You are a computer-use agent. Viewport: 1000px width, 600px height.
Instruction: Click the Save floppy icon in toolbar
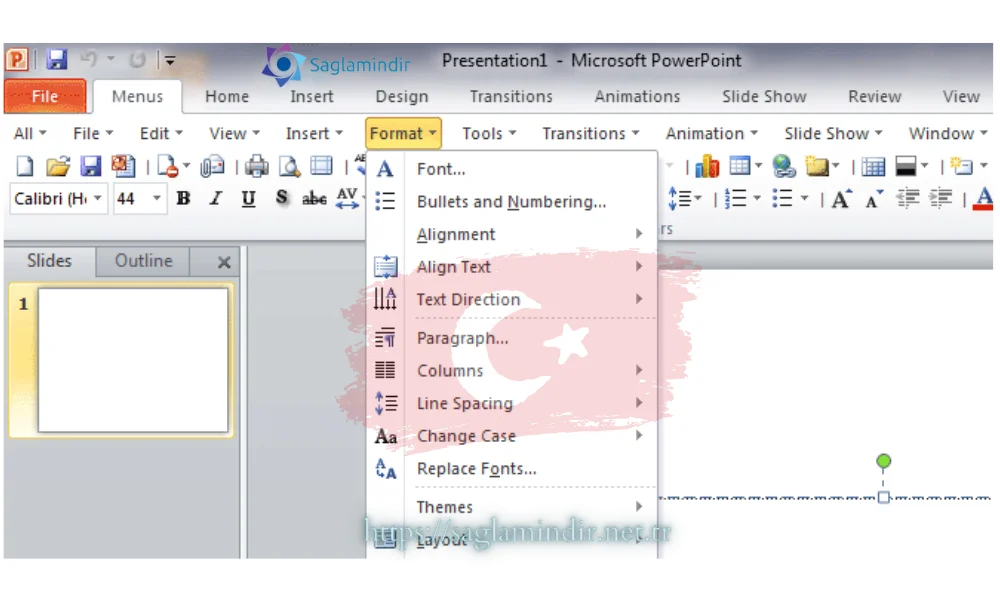click(x=90, y=167)
